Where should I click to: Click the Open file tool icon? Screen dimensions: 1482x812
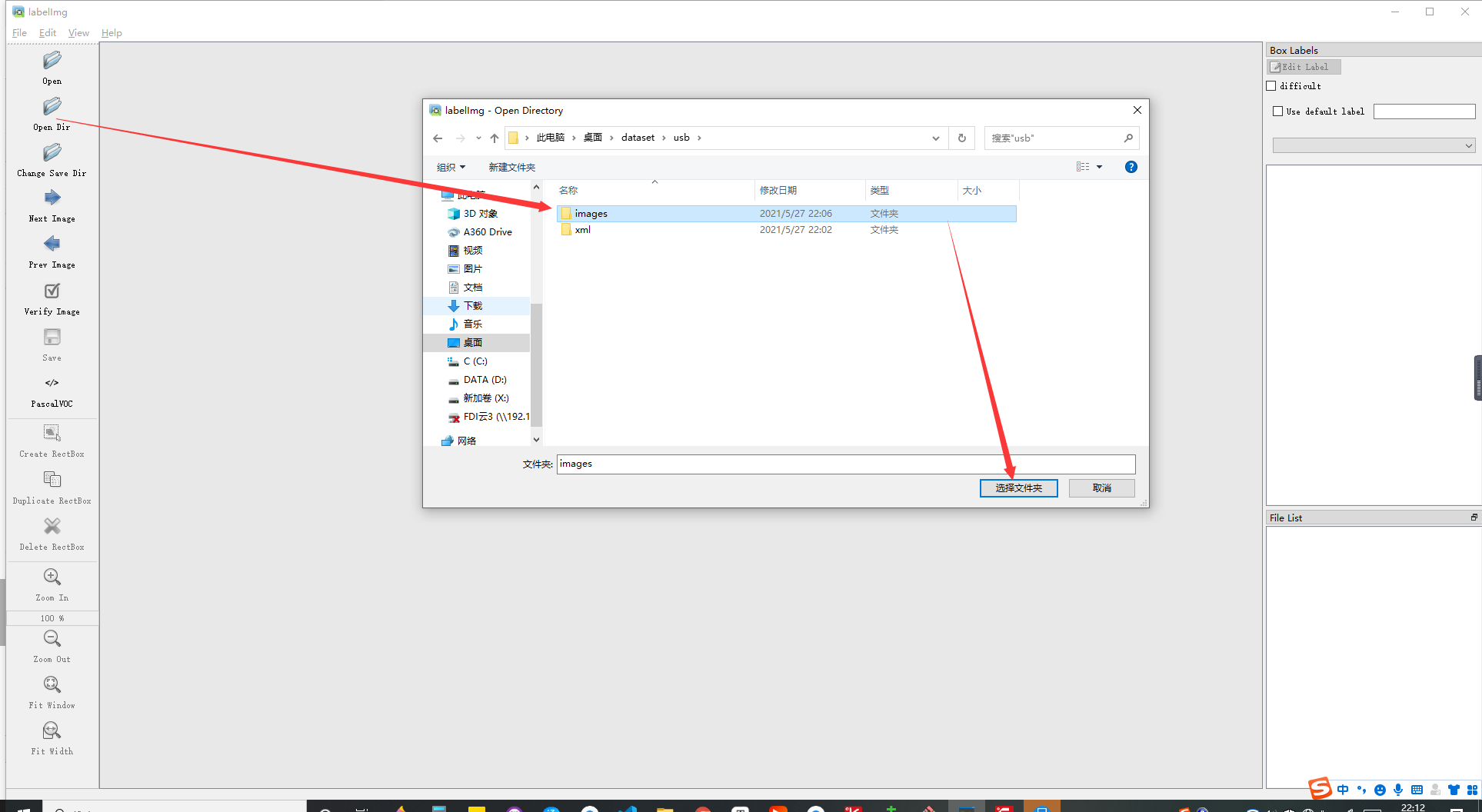[x=52, y=60]
